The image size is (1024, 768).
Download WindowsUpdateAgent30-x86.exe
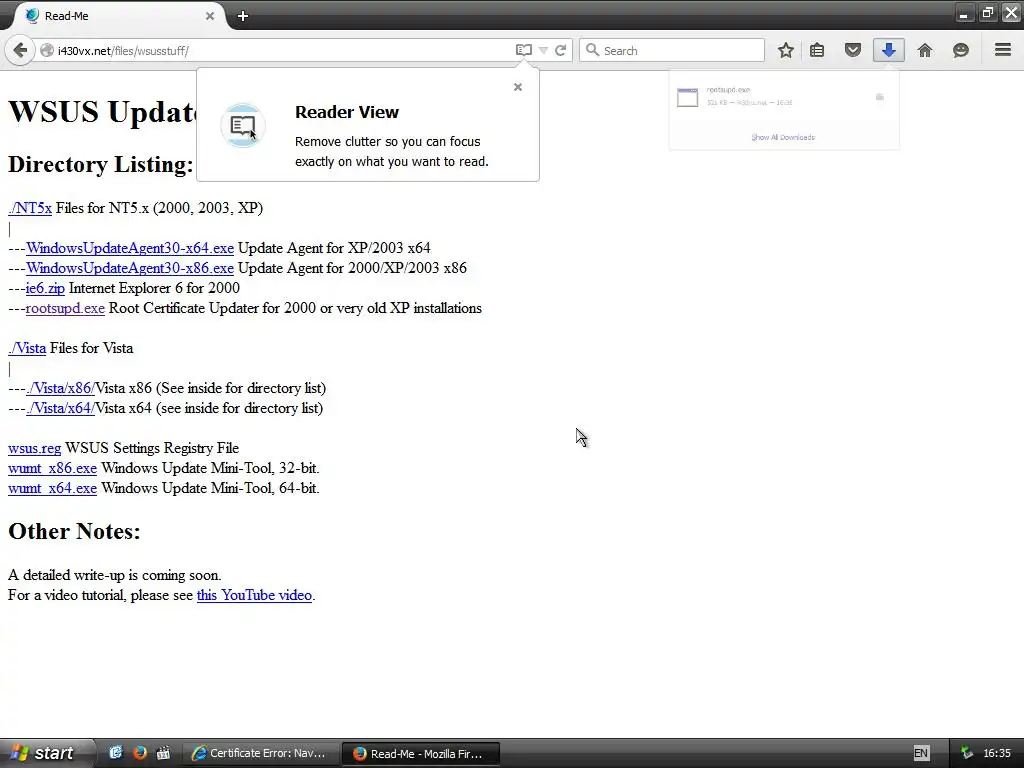coord(130,268)
